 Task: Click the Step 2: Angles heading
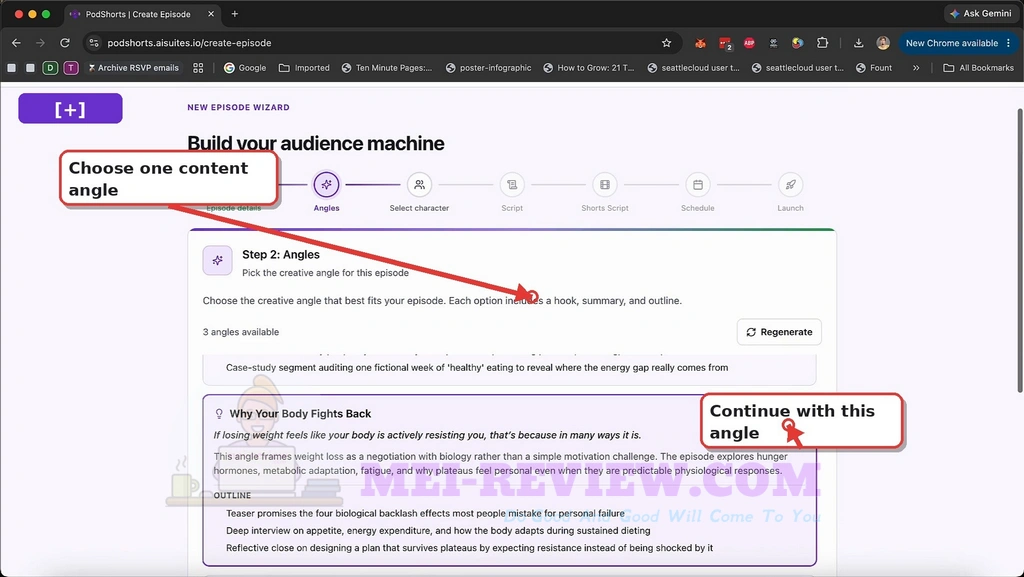[281, 255]
